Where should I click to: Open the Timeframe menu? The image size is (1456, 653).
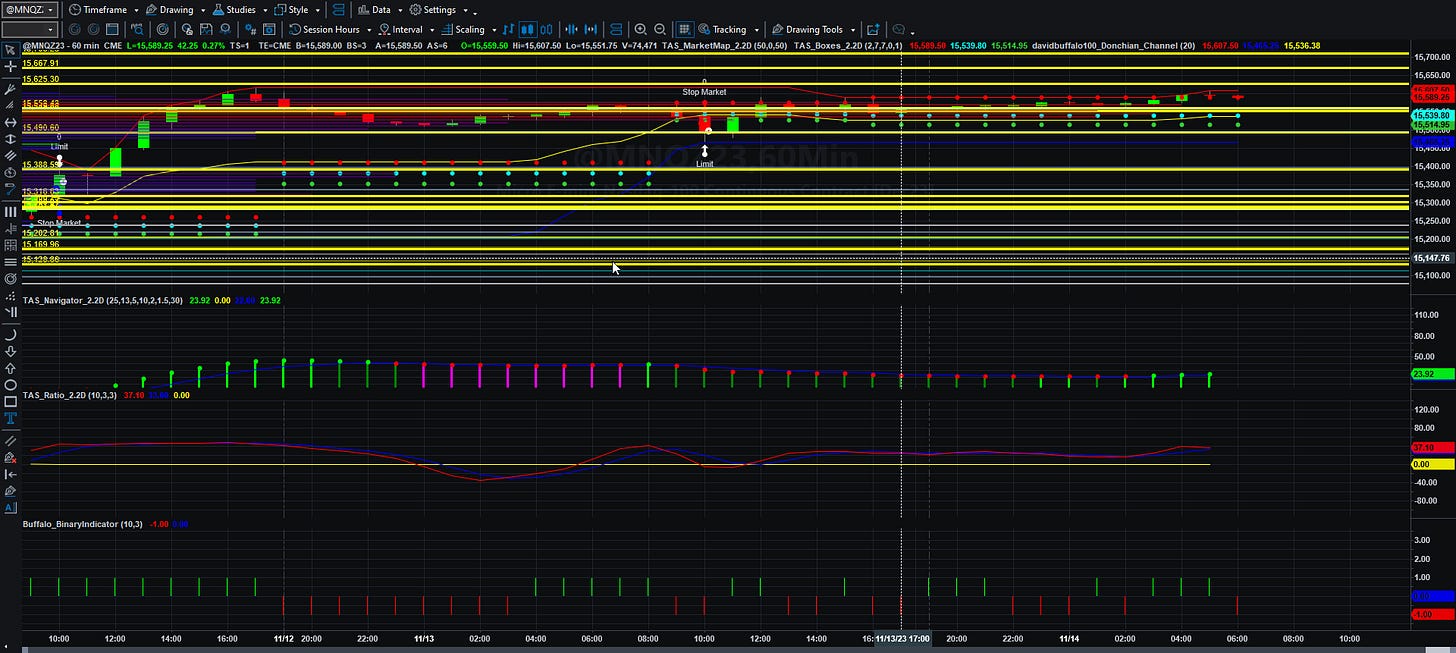coord(104,10)
